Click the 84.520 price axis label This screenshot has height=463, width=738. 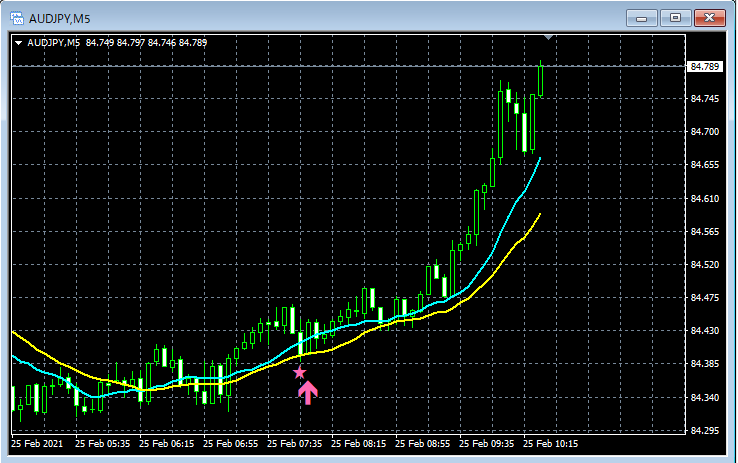(705, 264)
